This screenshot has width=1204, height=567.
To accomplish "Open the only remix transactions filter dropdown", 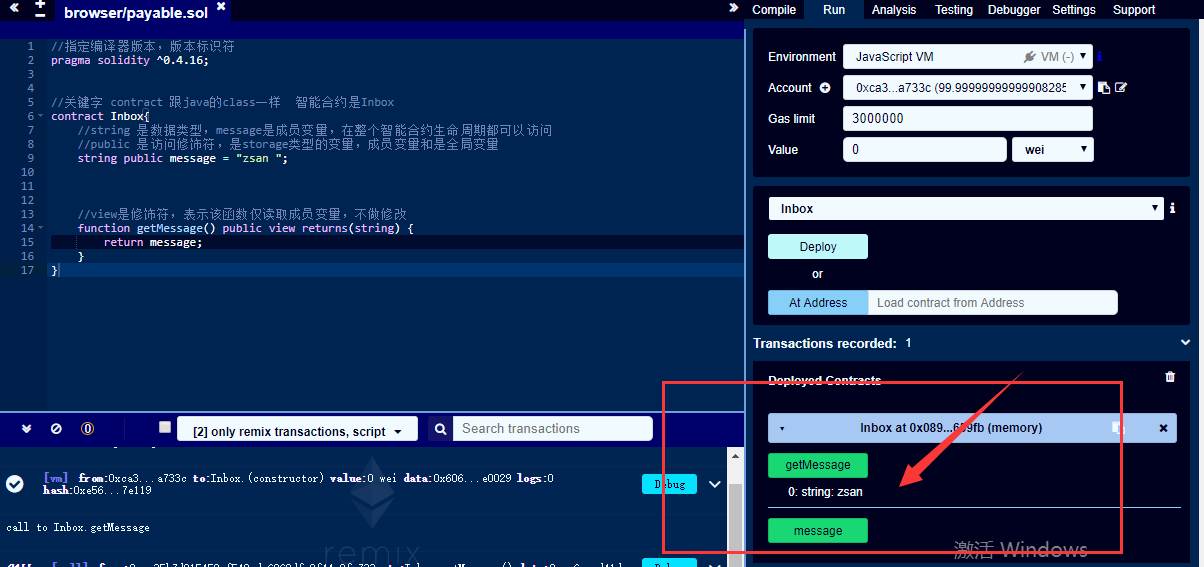I will click(x=298, y=430).
